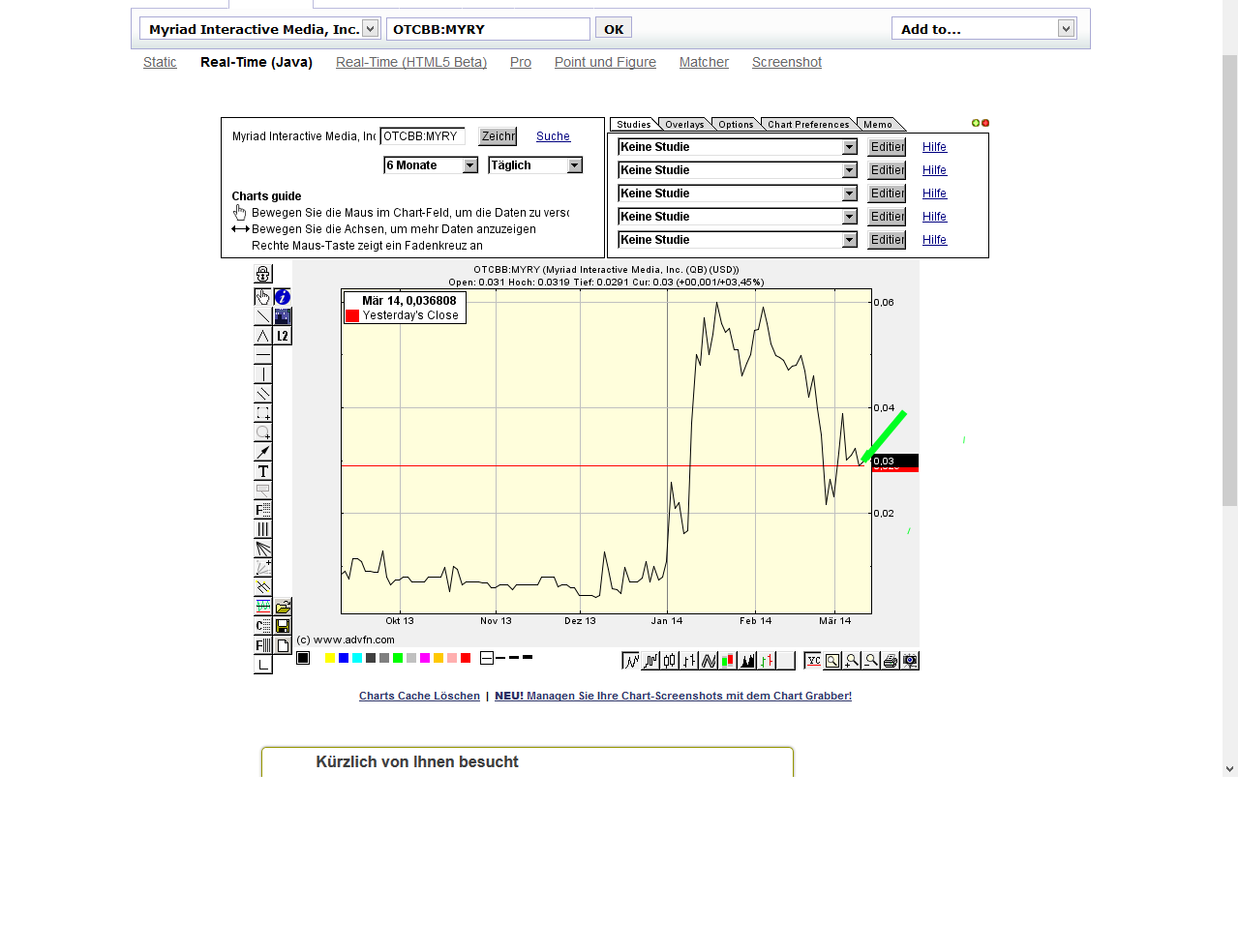The width and height of the screenshot is (1239, 952).
Task: Take a chart snapshot with the camera icon
Action: click(910, 661)
